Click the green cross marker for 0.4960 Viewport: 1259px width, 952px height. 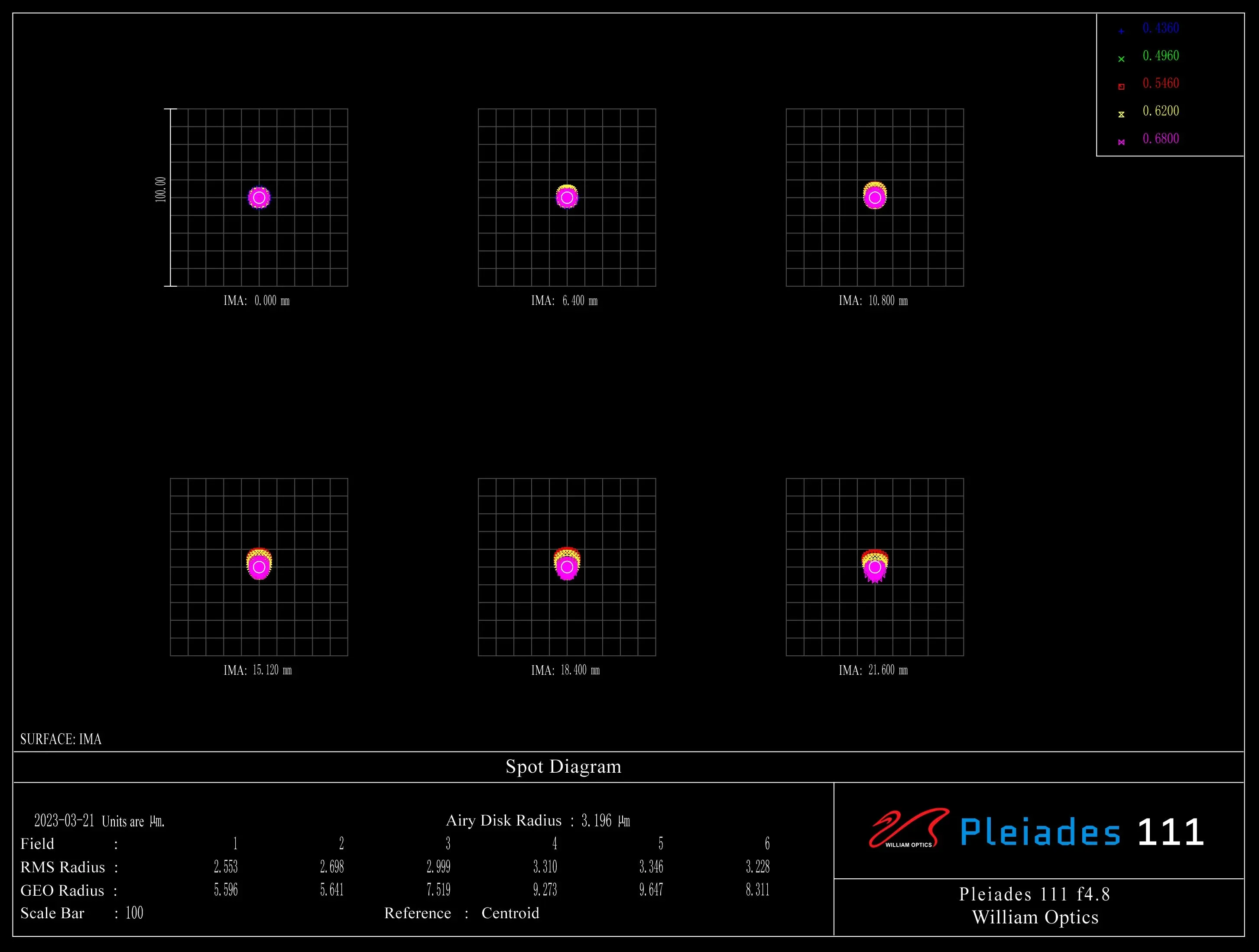[x=1121, y=58]
